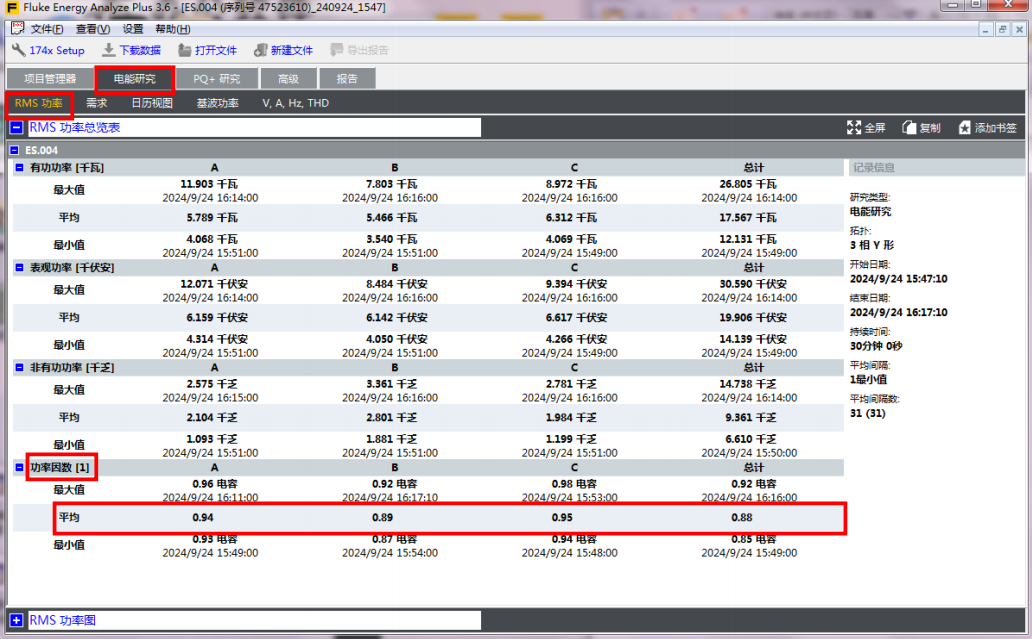Select the 功率因数 平均 row

450,518
